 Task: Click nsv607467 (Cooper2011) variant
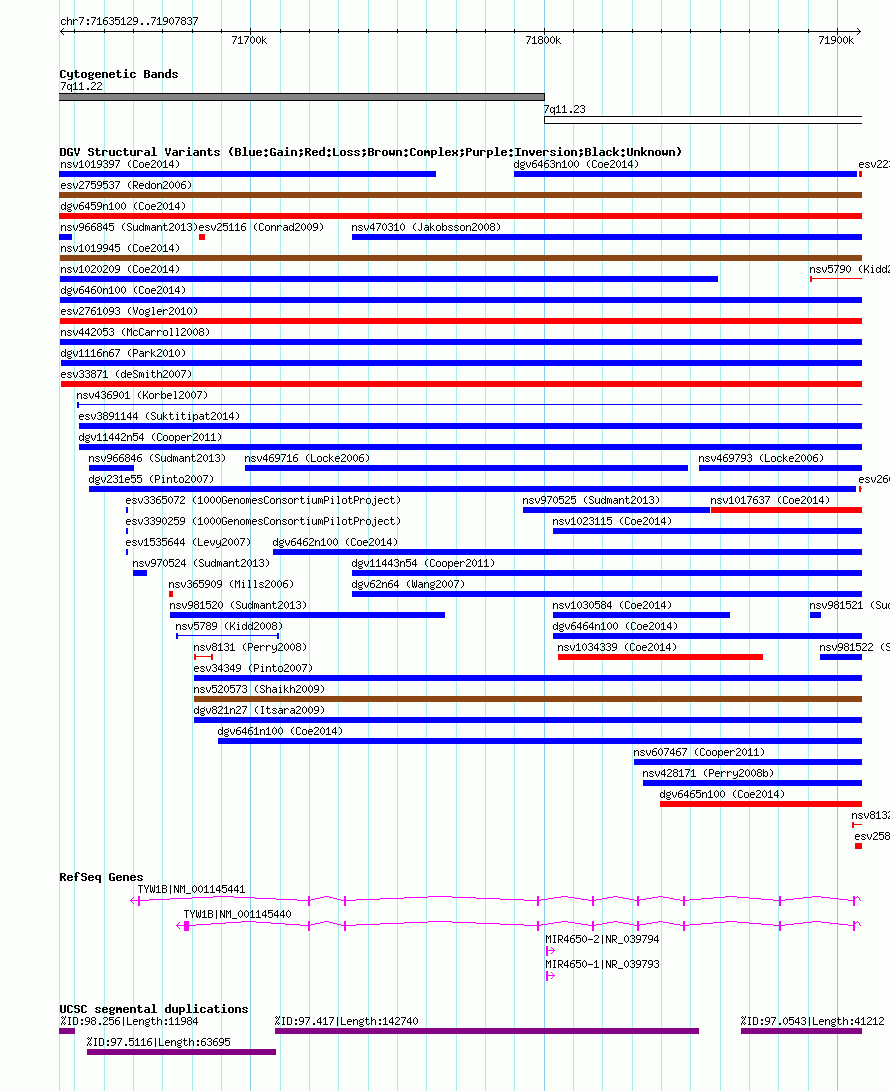click(748, 762)
